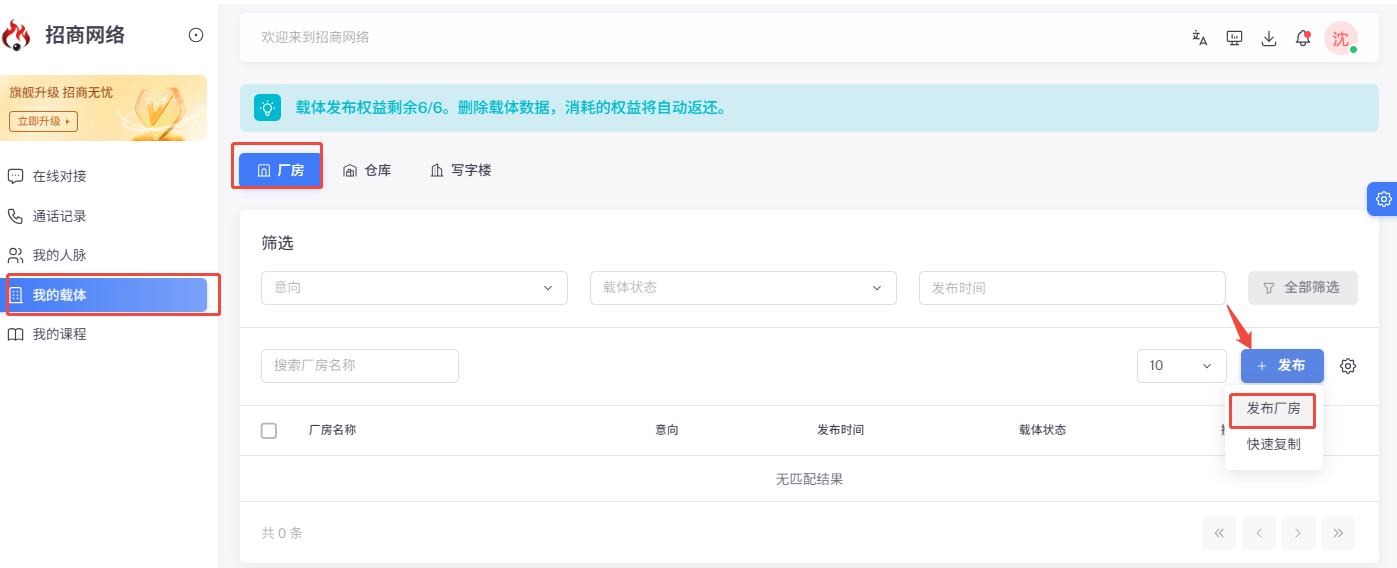Switch to the 仓库 tab
This screenshot has width=1397, height=568.
pos(366,170)
